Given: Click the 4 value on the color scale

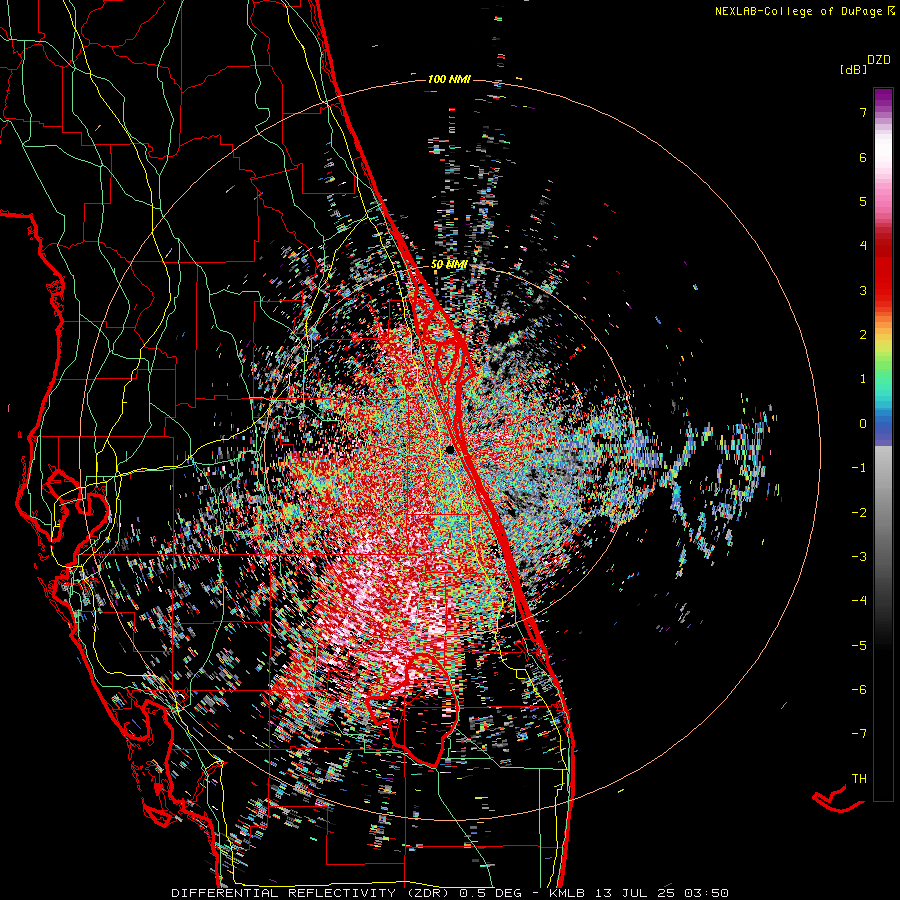Looking at the screenshot, I should click(x=863, y=246).
